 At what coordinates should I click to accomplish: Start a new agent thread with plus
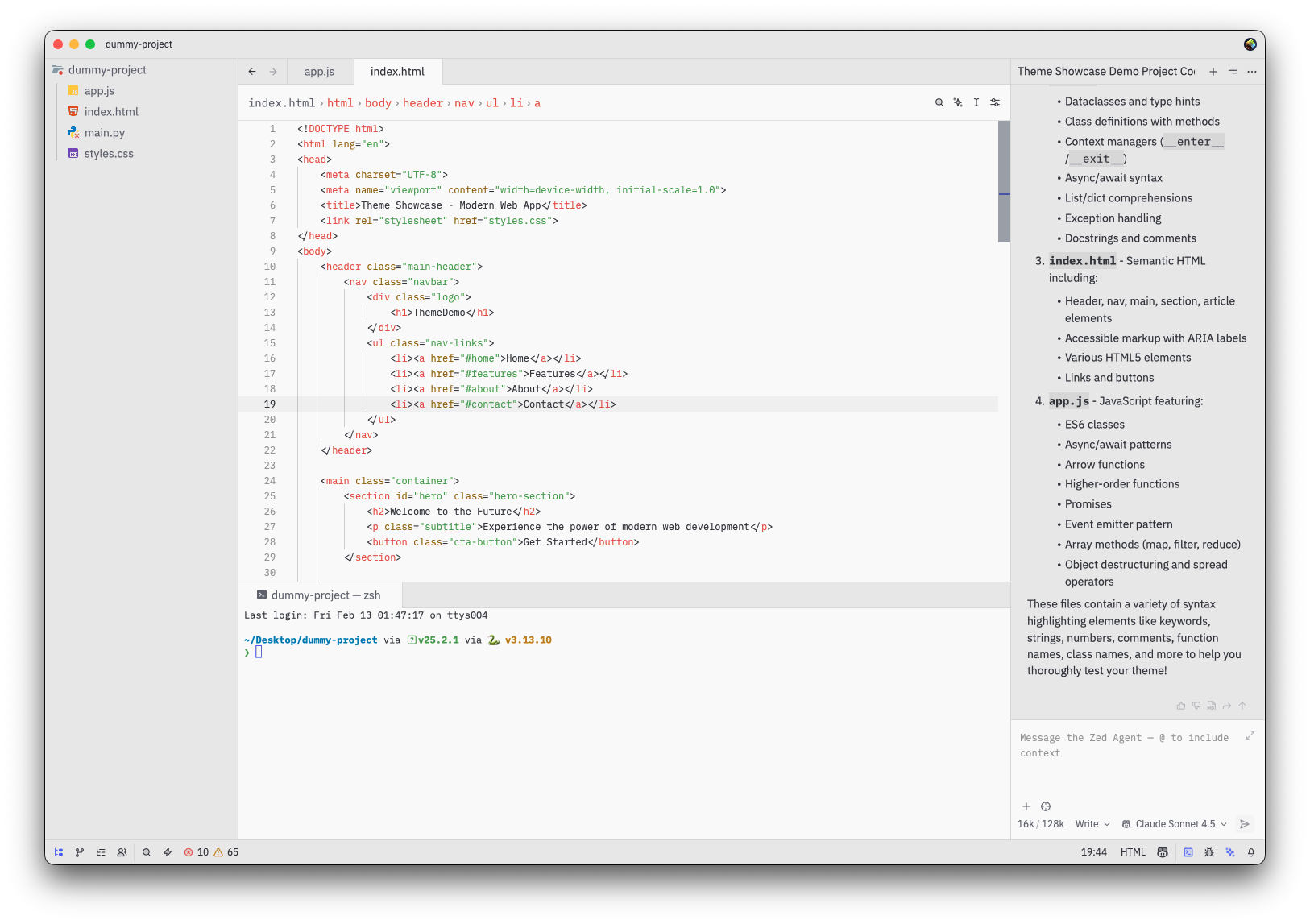(x=1213, y=72)
